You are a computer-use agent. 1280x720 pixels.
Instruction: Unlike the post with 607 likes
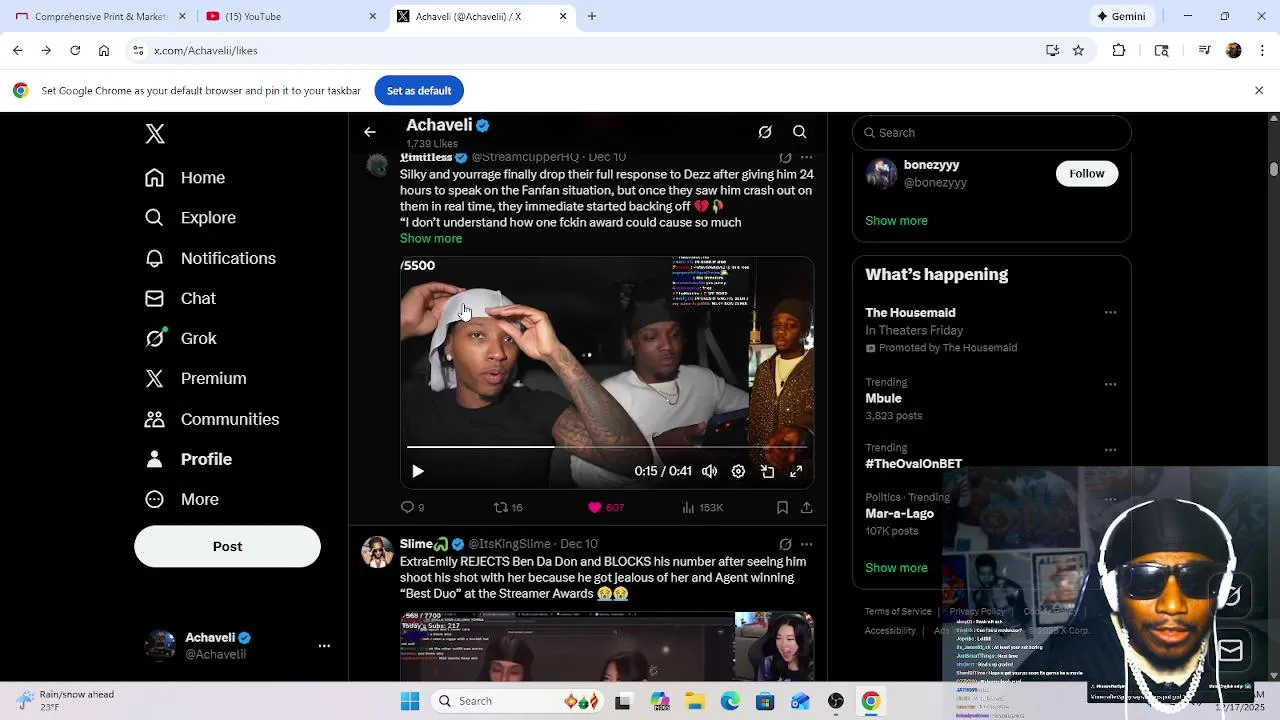pos(605,508)
